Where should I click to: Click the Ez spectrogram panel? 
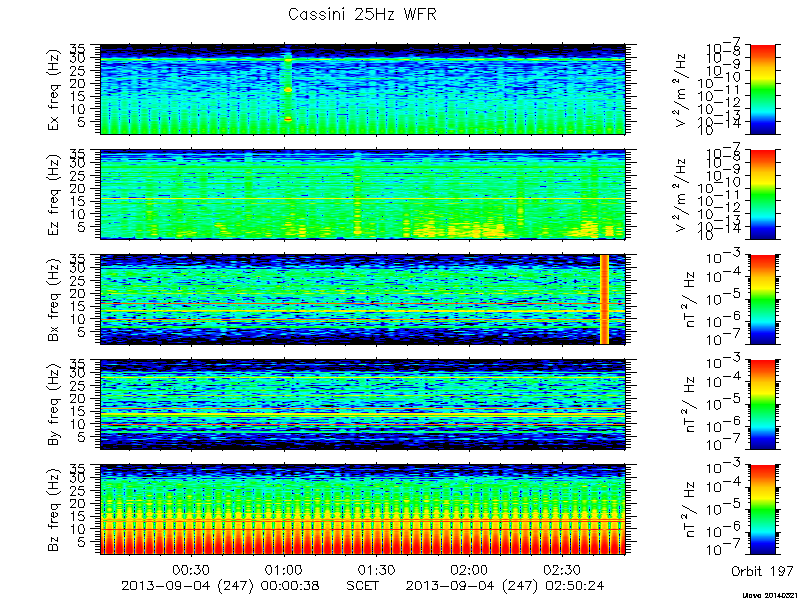(362, 195)
